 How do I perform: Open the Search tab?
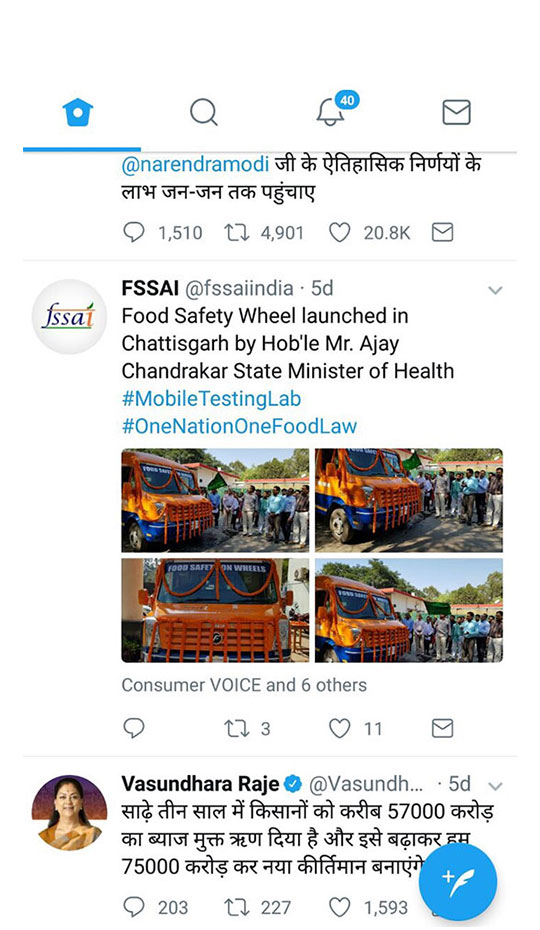coord(204,112)
